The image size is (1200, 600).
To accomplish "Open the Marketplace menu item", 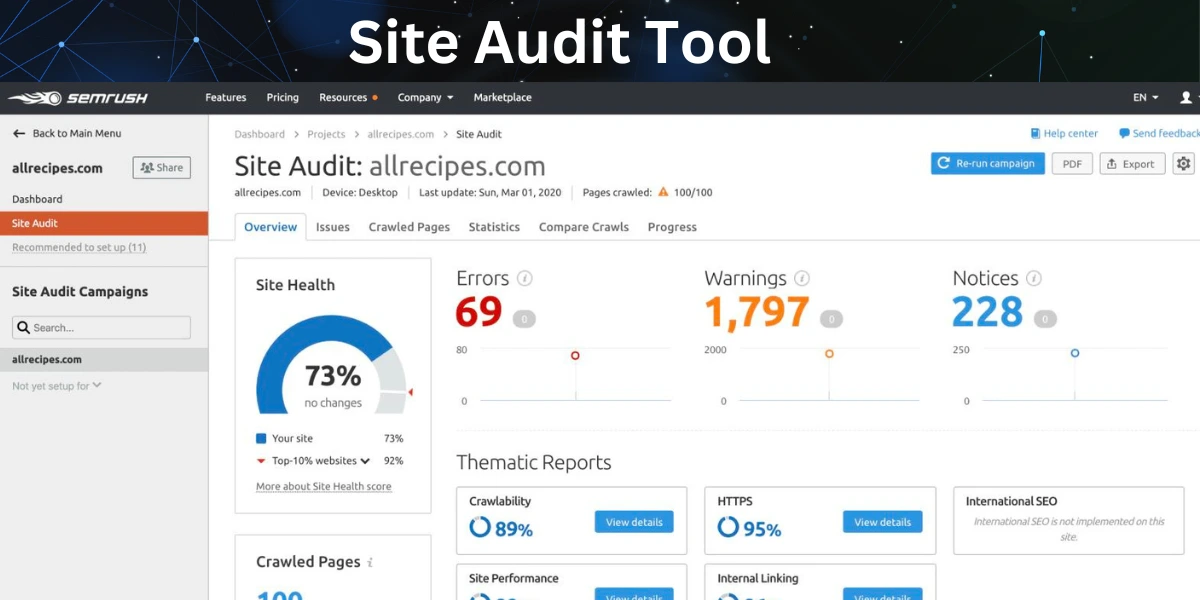I will (503, 97).
